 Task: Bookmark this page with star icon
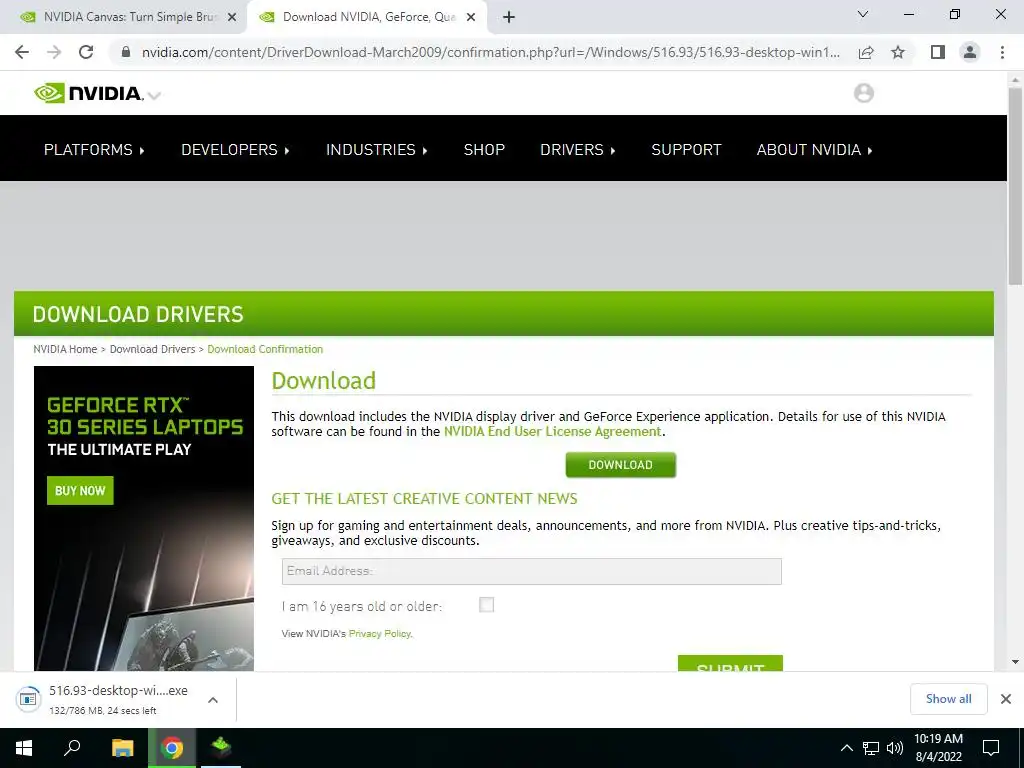point(898,52)
